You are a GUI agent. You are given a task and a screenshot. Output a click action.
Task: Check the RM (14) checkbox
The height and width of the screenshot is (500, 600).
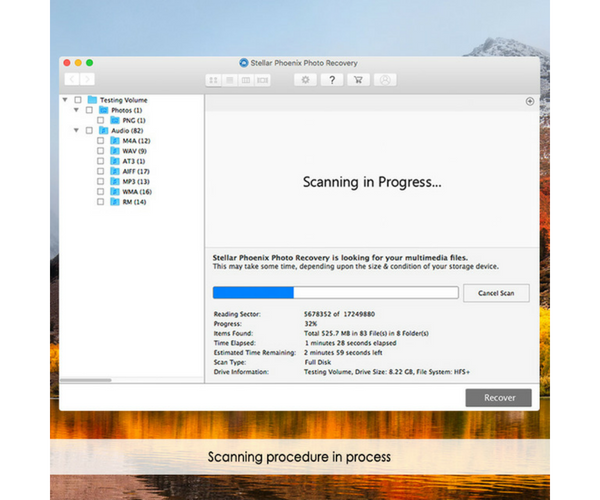100,202
